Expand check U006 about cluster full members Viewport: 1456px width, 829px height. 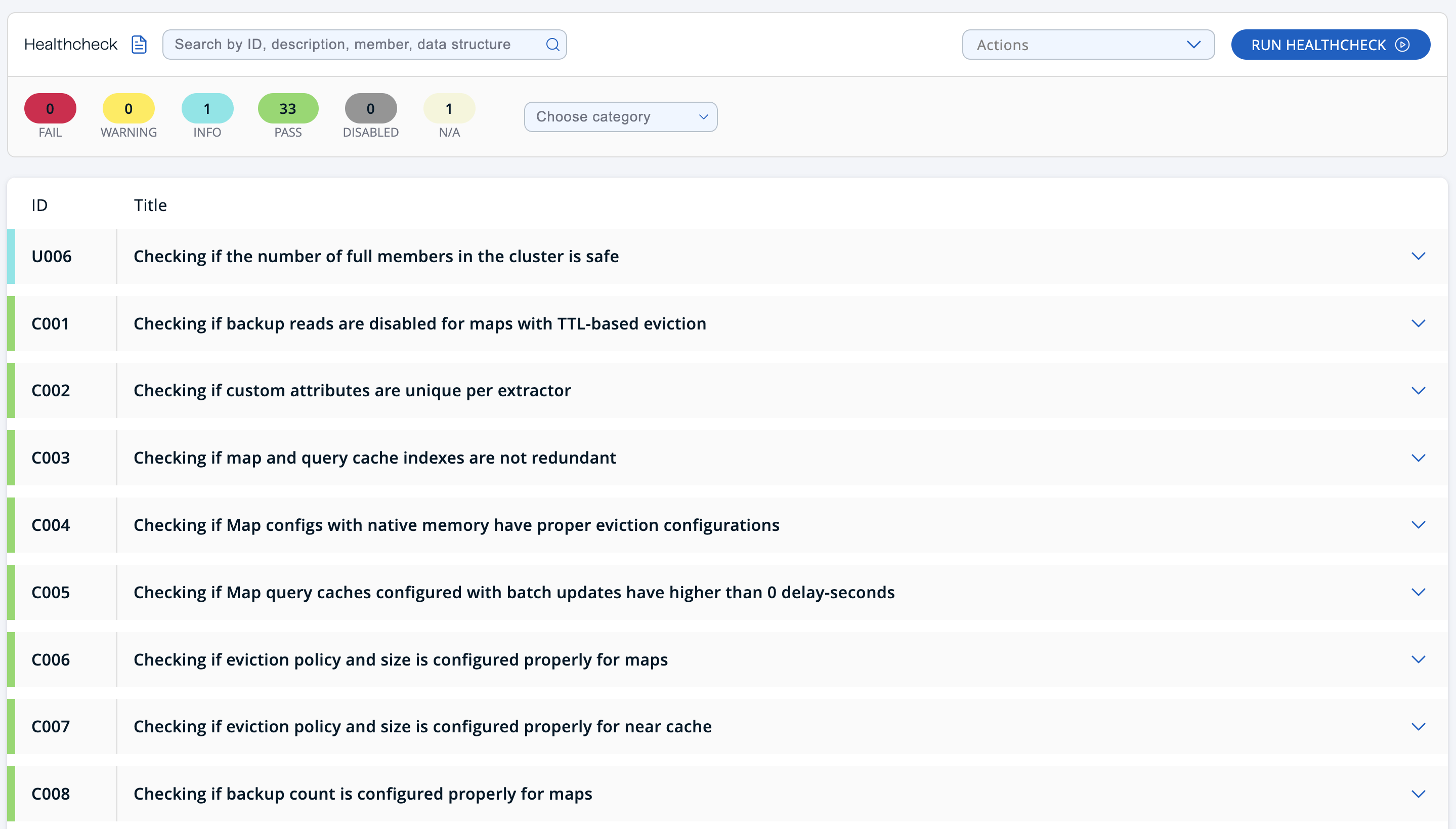[1418, 256]
